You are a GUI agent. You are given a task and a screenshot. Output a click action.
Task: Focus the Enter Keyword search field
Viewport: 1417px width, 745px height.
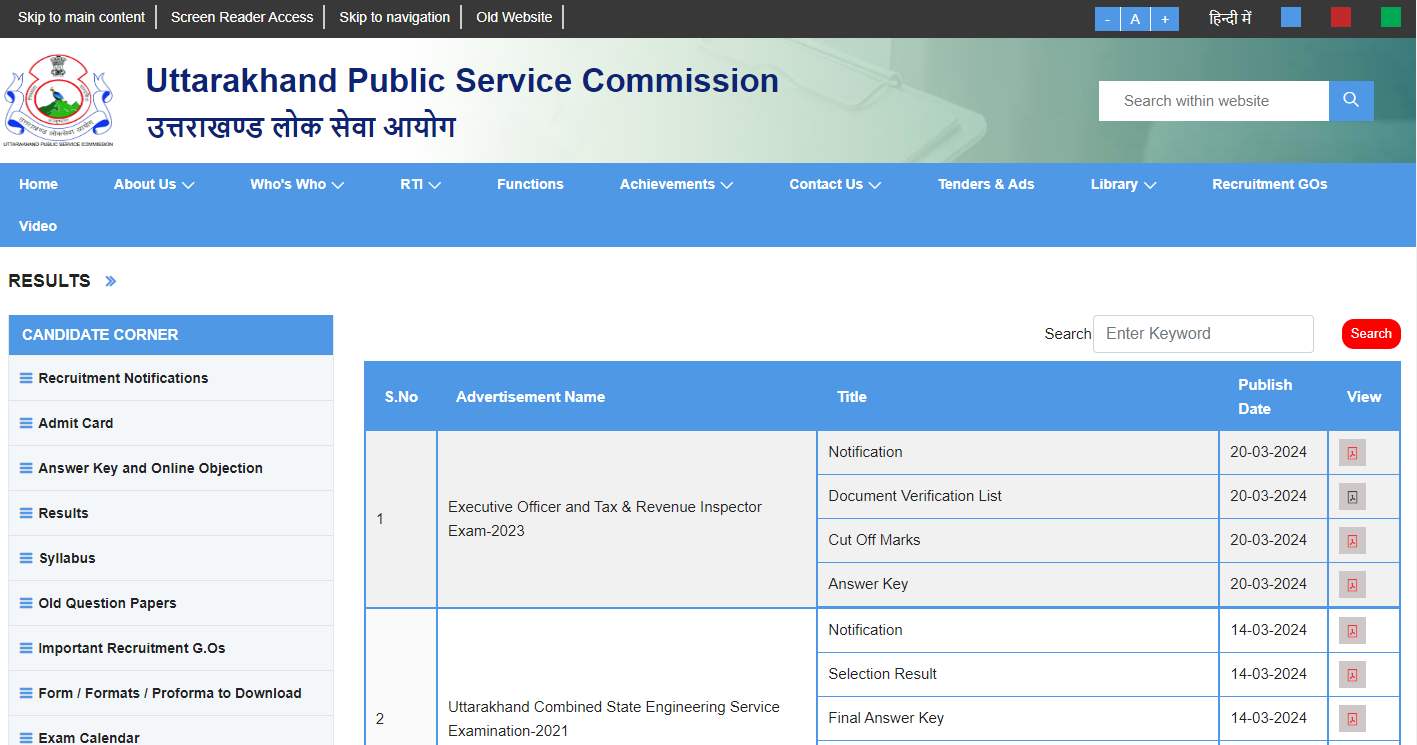click(x=1203, y=334)
